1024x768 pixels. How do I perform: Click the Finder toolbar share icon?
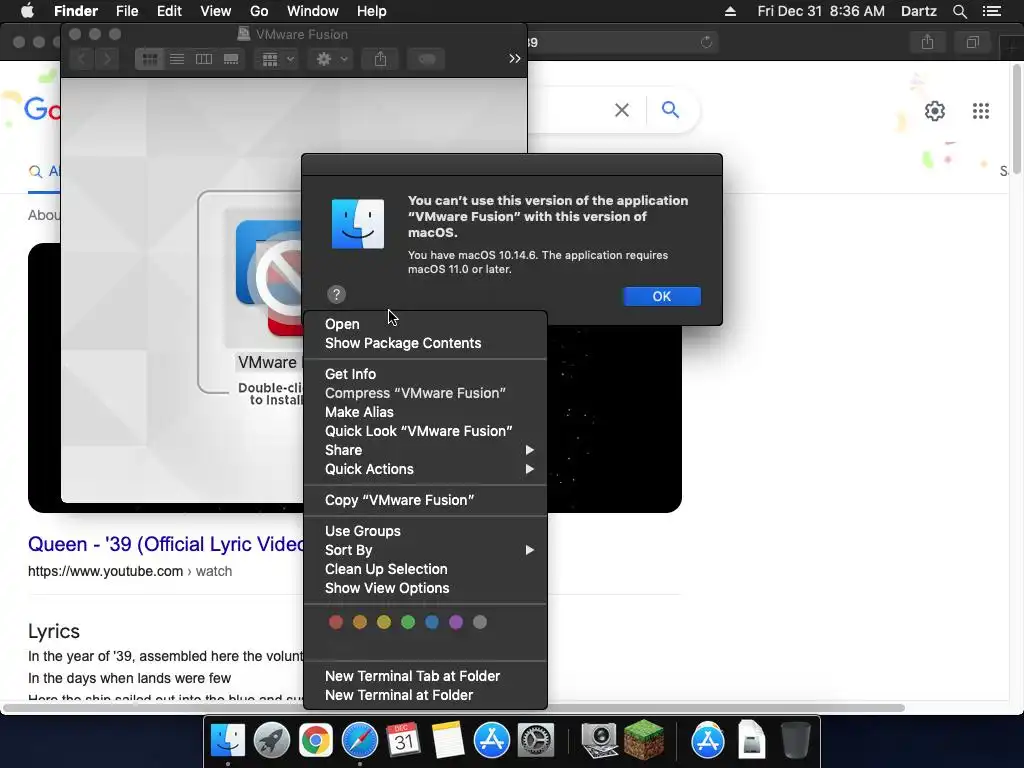380,59
